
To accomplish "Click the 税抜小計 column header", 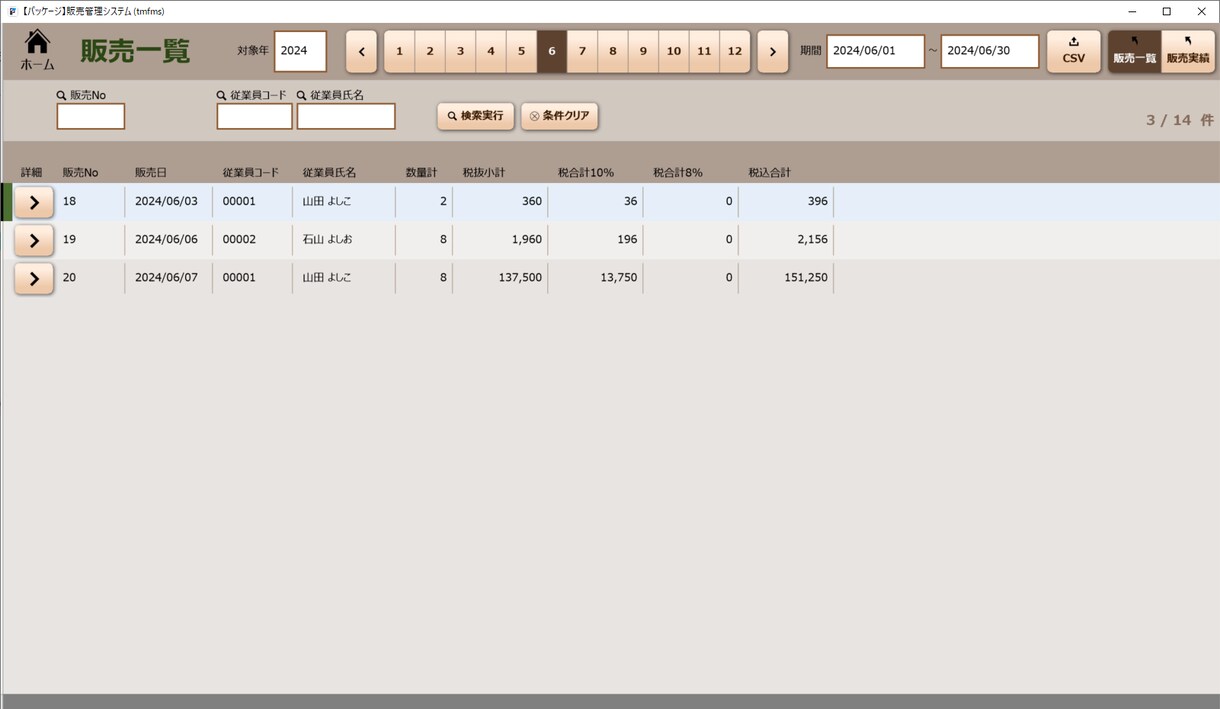I will (x=484, y=173).
